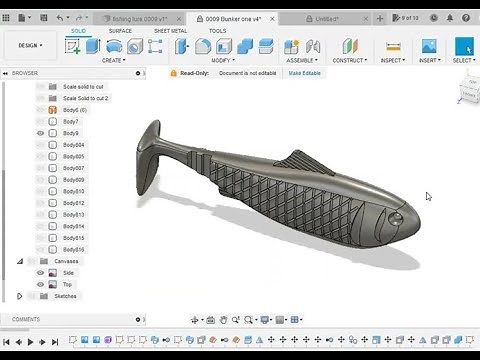Click the Insert image icon
The height and width of the screenshot is (360, 480).
coord(429,46)
